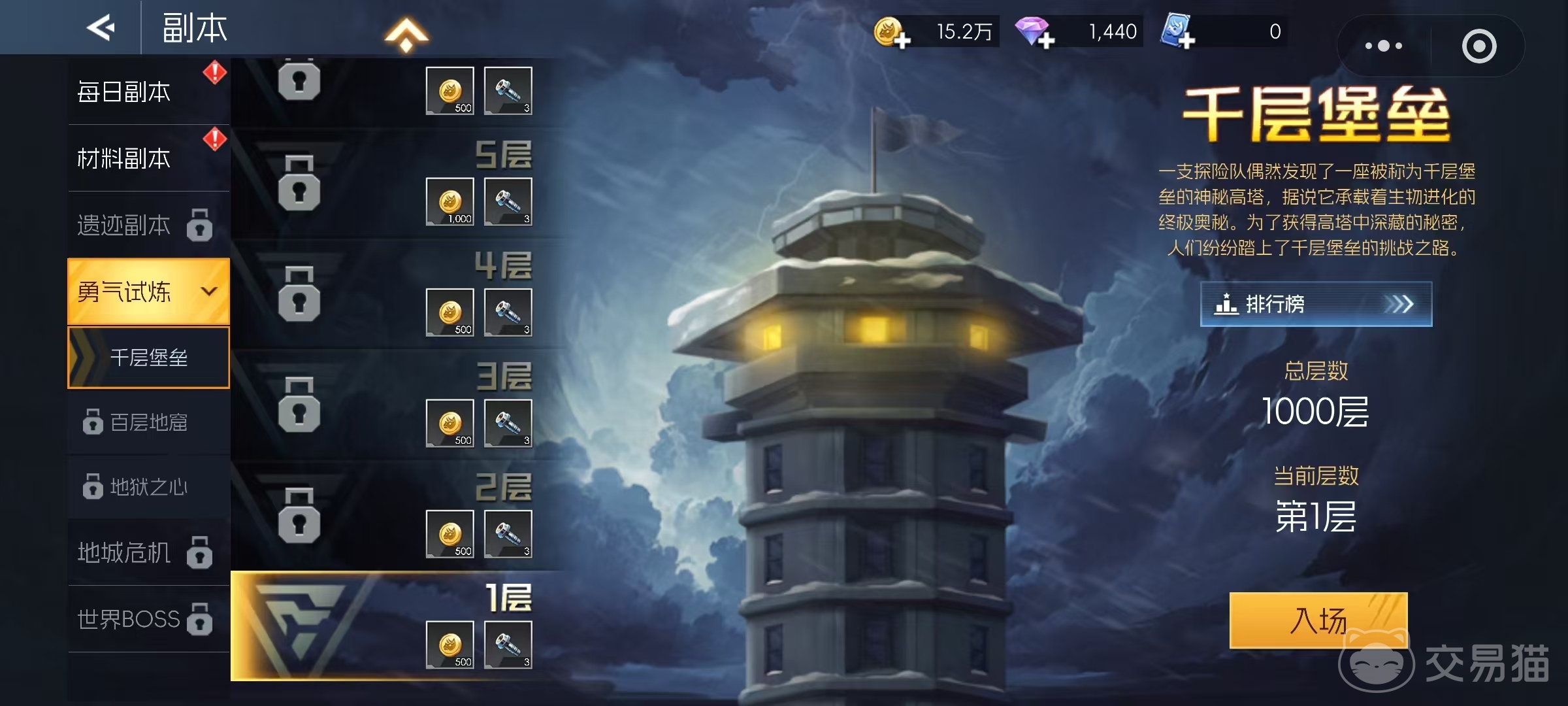The image size is (1568, 706).
Task: Select the 千层堡垒 sub-item
Action: [x=148, y=358]
